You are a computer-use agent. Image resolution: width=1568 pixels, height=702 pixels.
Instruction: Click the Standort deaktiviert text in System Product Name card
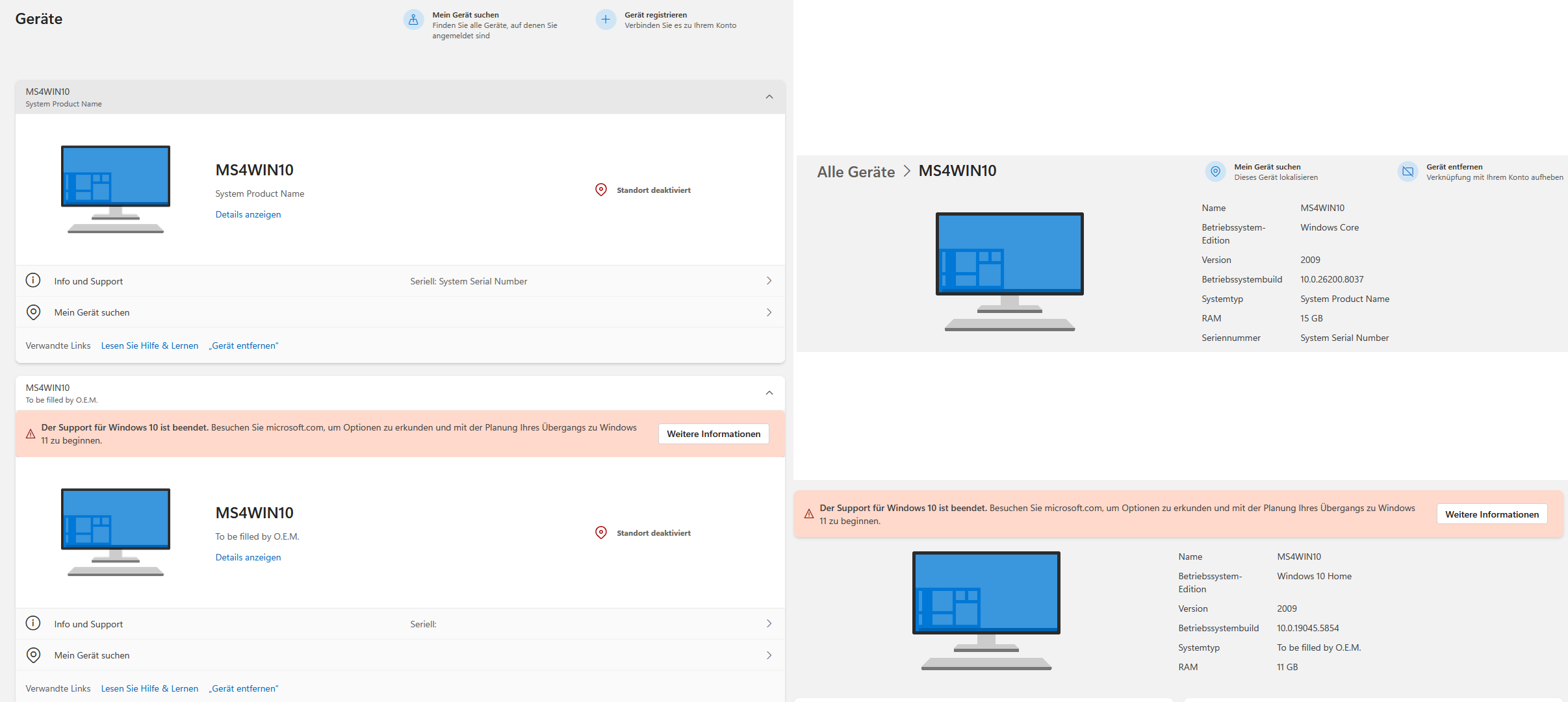(654, 190)
